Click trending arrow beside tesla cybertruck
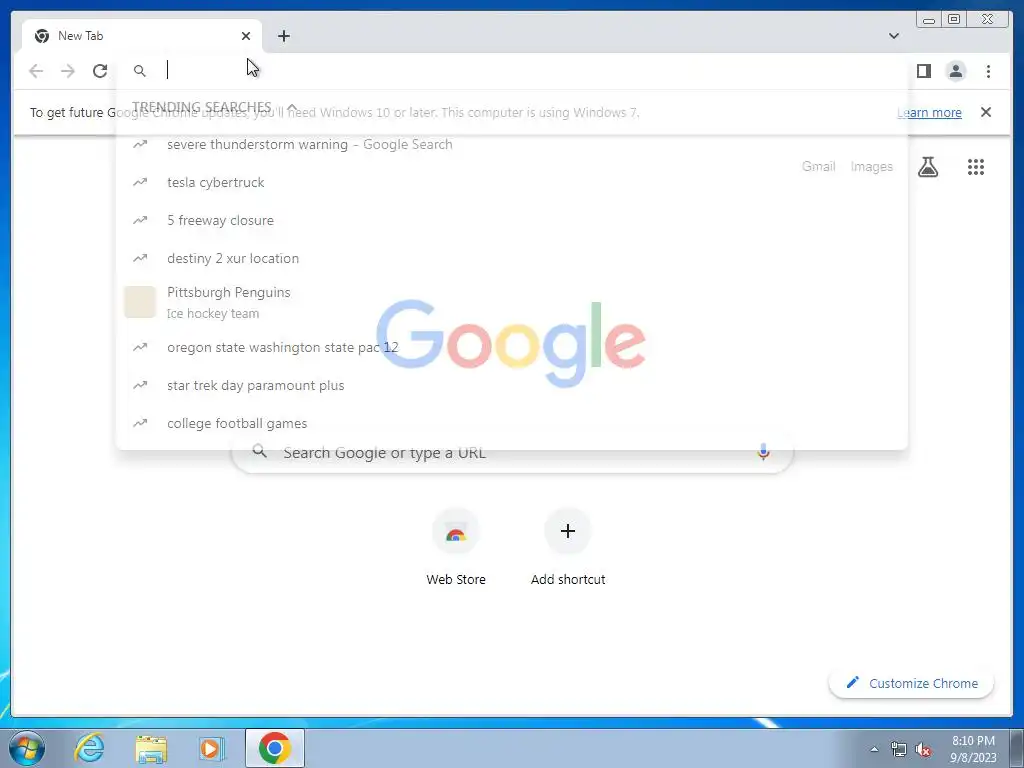1024x768 pixels. 140,182
